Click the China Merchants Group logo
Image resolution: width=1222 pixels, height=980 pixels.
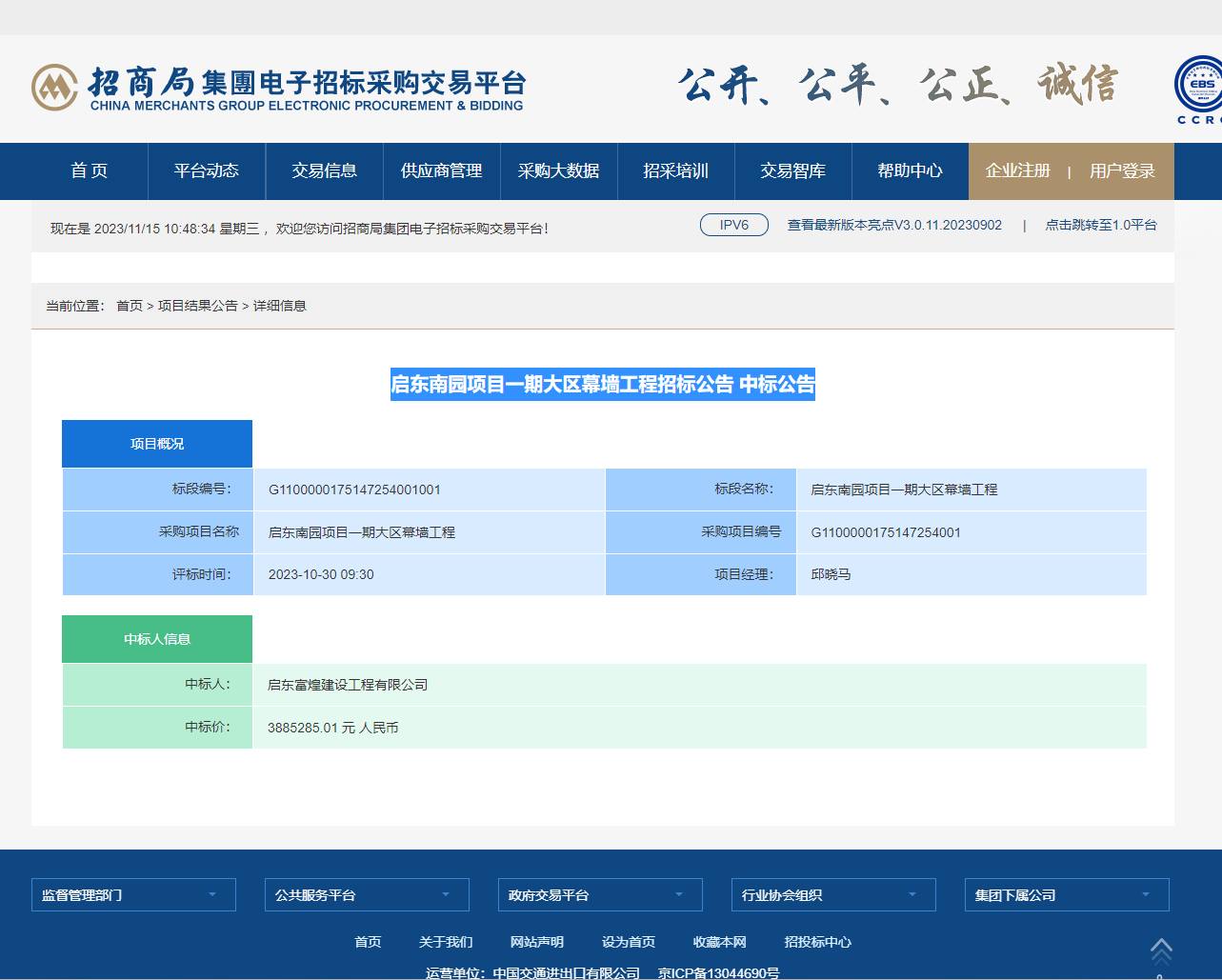tap(278, 88)
